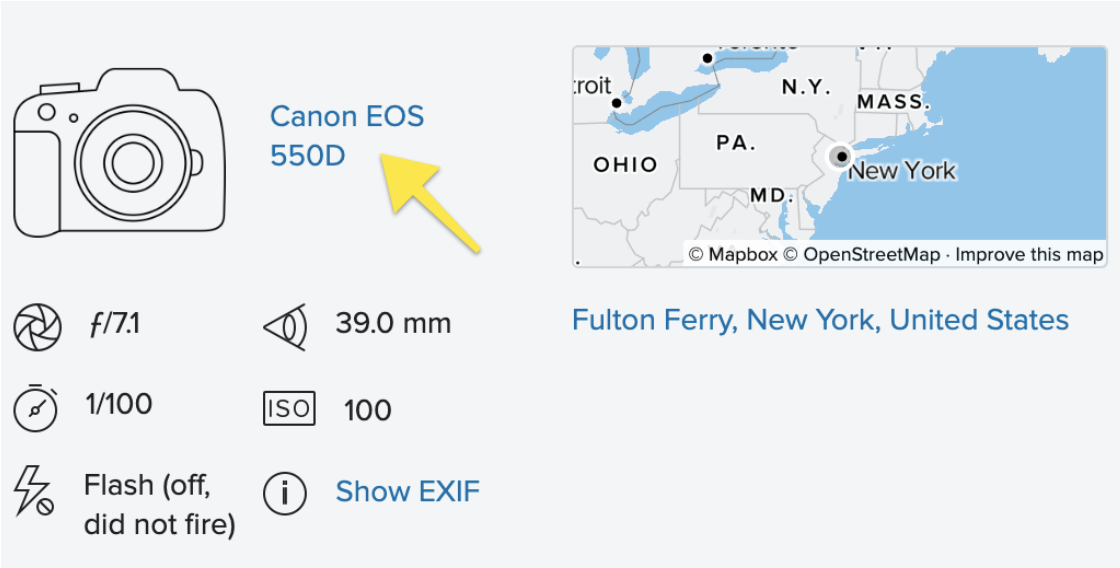Viewport: 1120px width, 568px height.
Task: Click the Flash did not fire text
Action: tap(159, 505)
